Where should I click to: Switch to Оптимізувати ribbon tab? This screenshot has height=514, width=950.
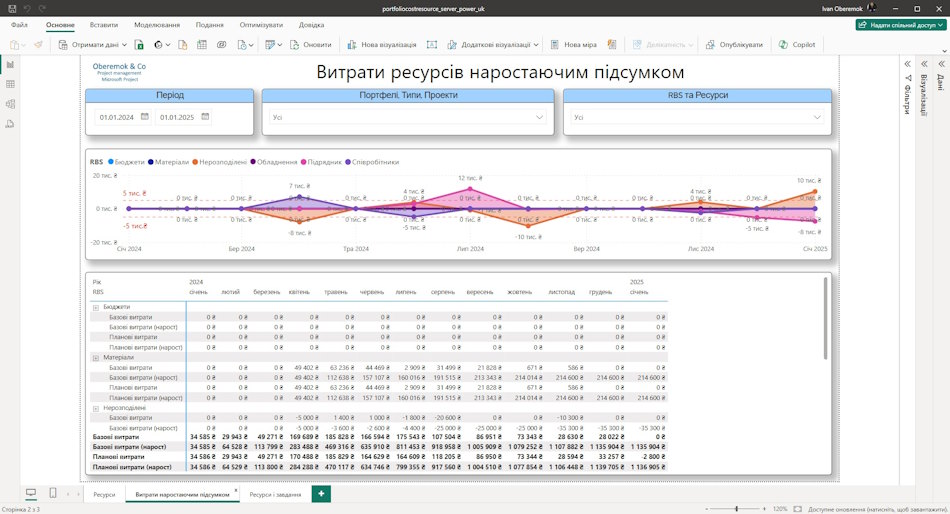pyautogui.click(x=261, y=25)
